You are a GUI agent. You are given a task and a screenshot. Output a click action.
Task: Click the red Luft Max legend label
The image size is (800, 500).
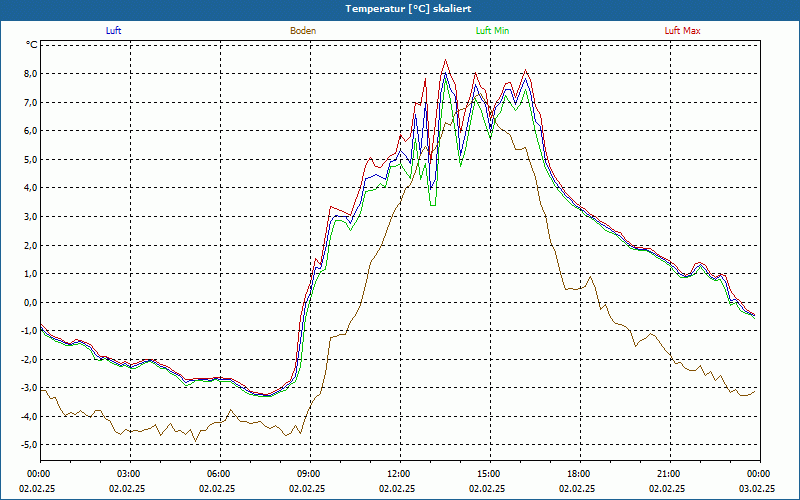[682, 31]
